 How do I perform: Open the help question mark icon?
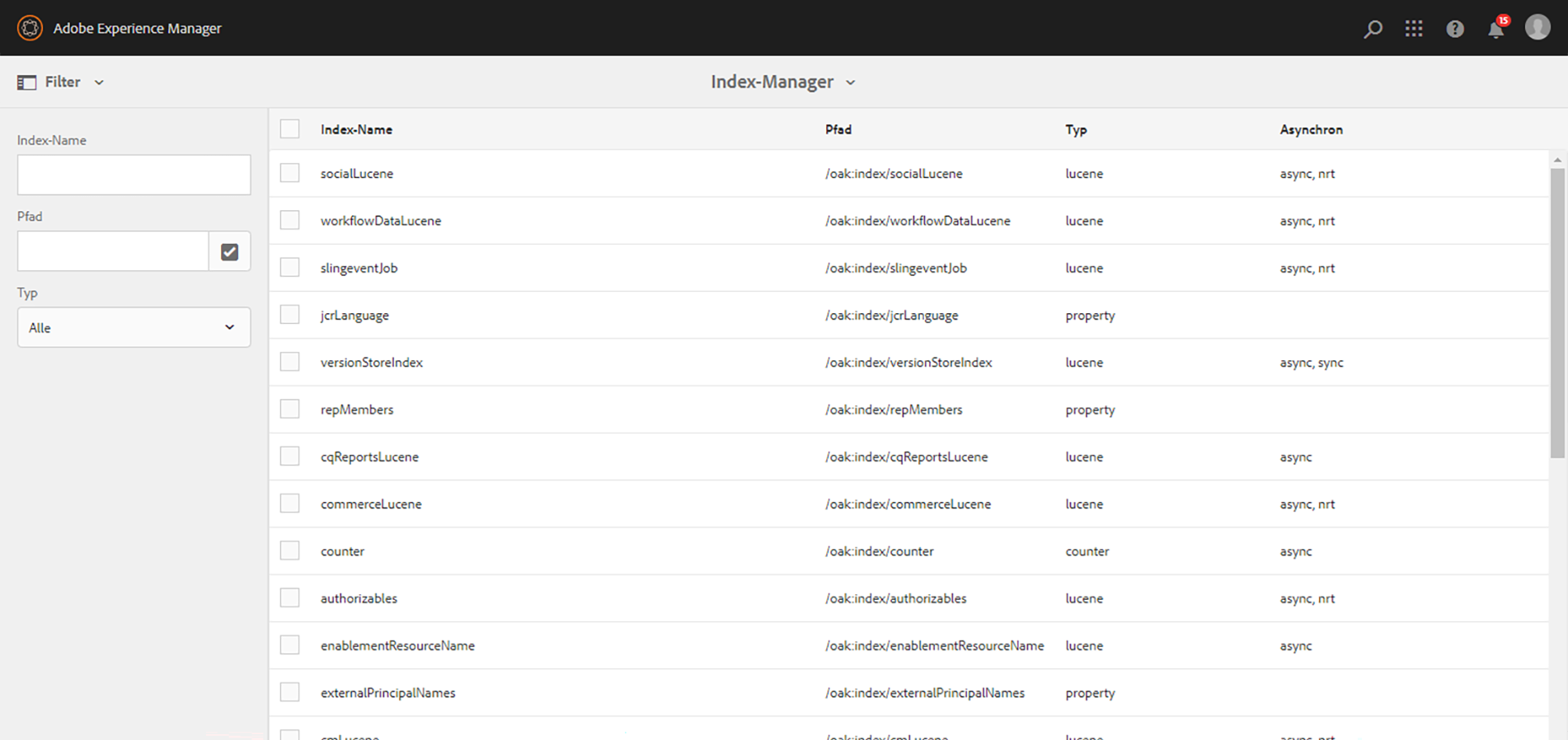point(1455,29)
